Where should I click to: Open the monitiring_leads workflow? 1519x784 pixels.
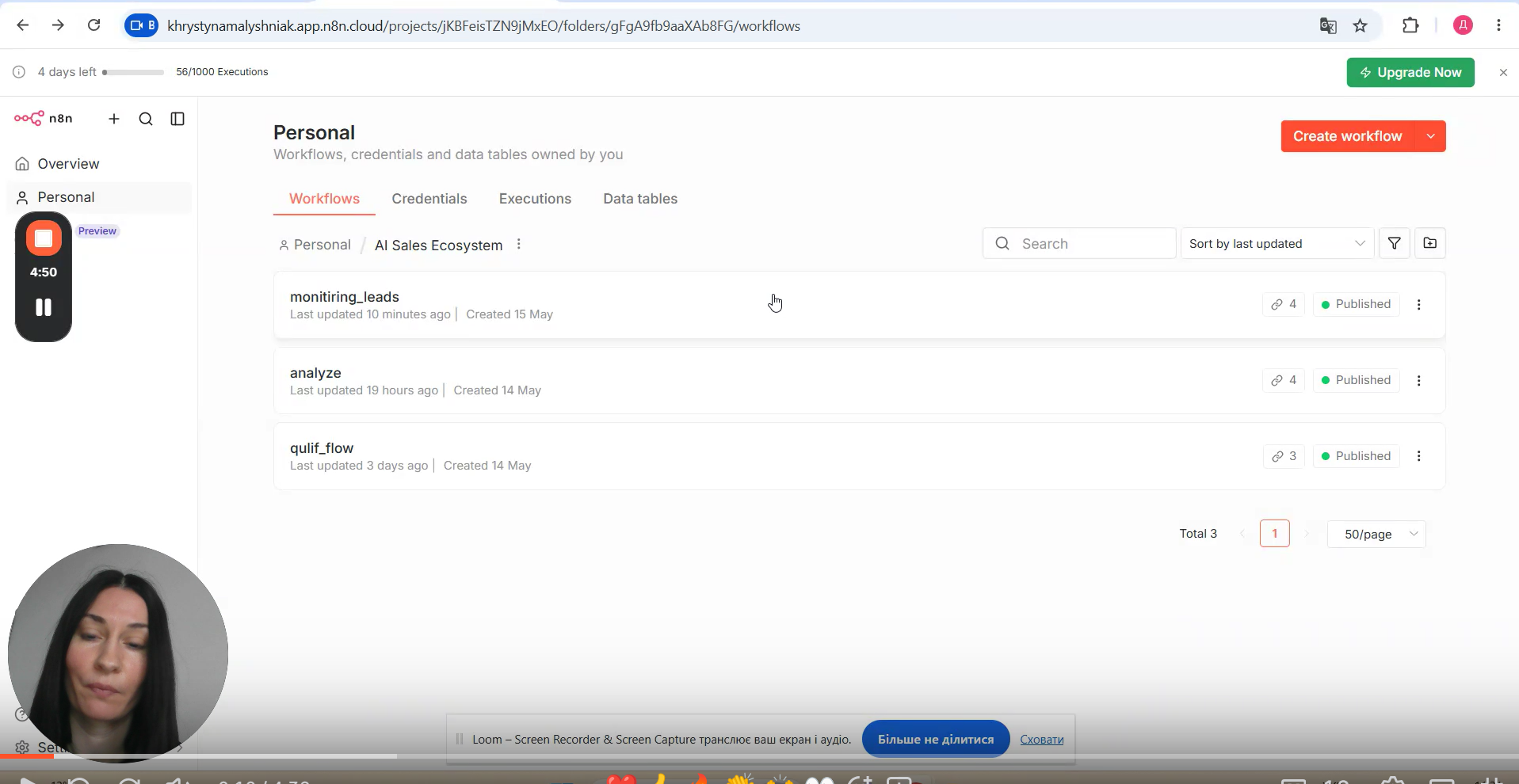859,305
